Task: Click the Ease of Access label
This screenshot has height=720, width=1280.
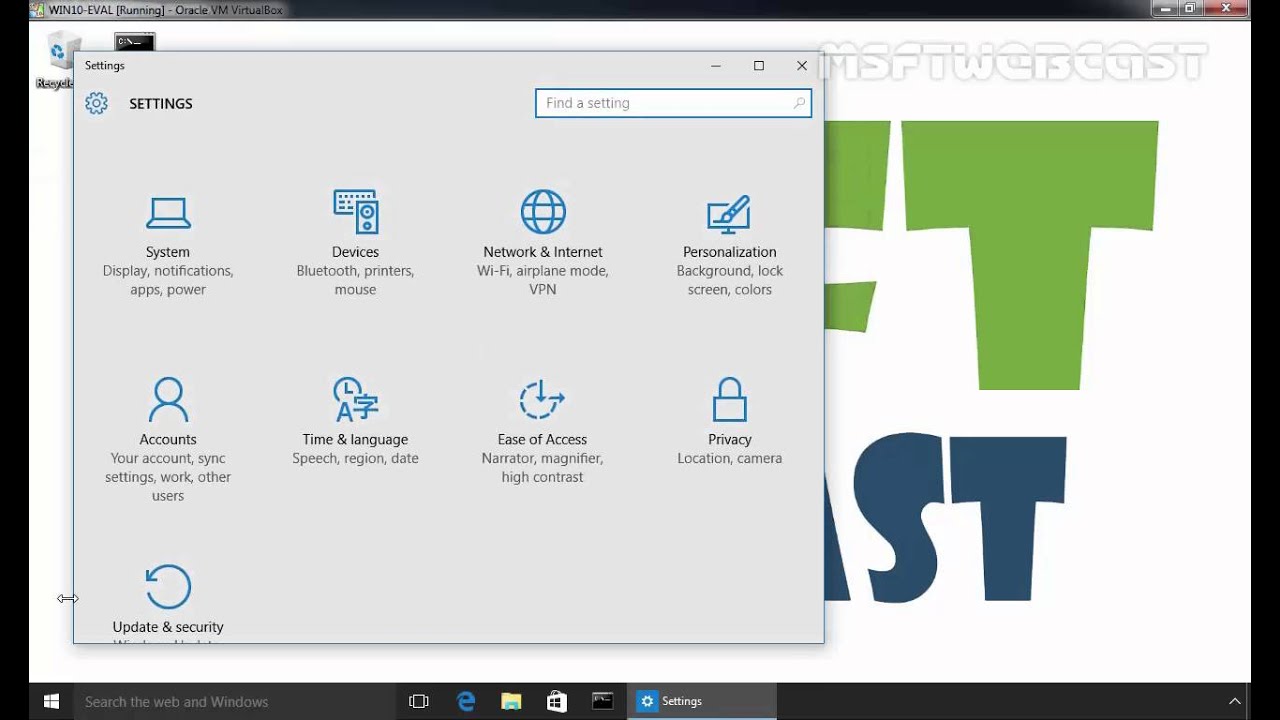Action: [x=542, y=439]
